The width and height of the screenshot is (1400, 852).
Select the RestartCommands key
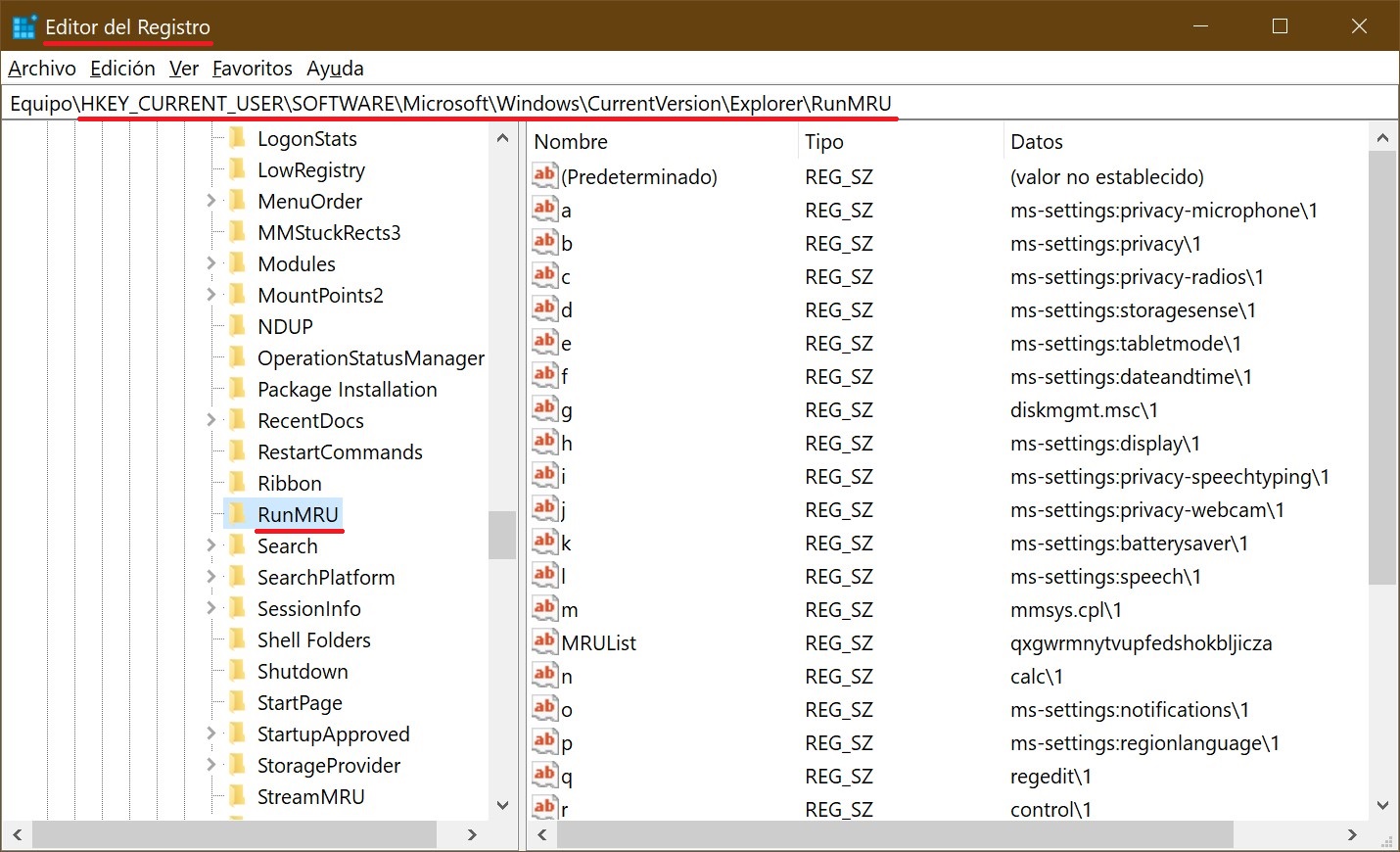[340, 451]
